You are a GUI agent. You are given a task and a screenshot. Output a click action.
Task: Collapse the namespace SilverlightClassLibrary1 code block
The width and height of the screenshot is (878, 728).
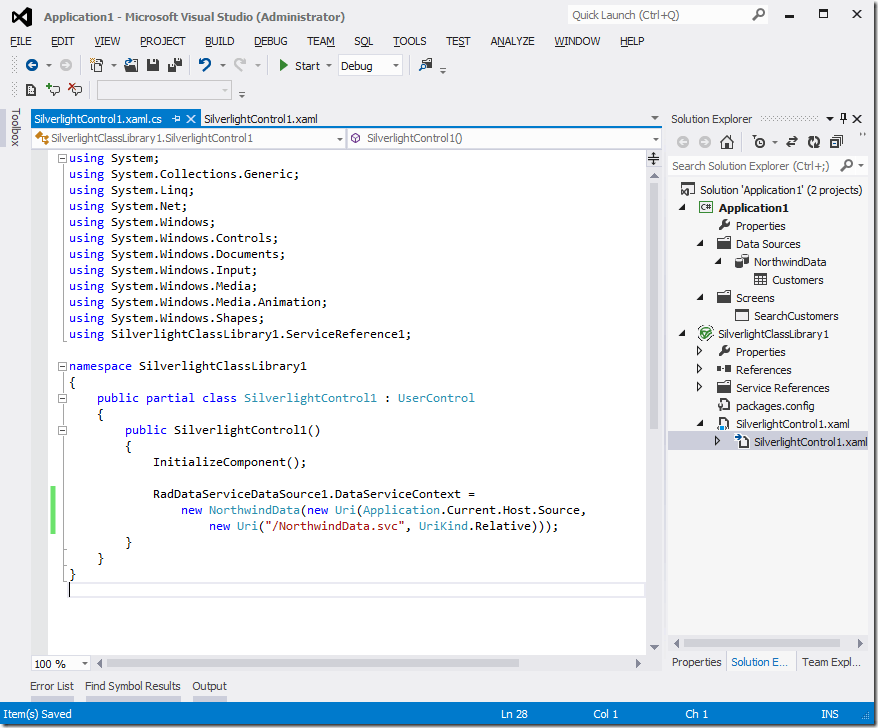(x=62, y=366)
